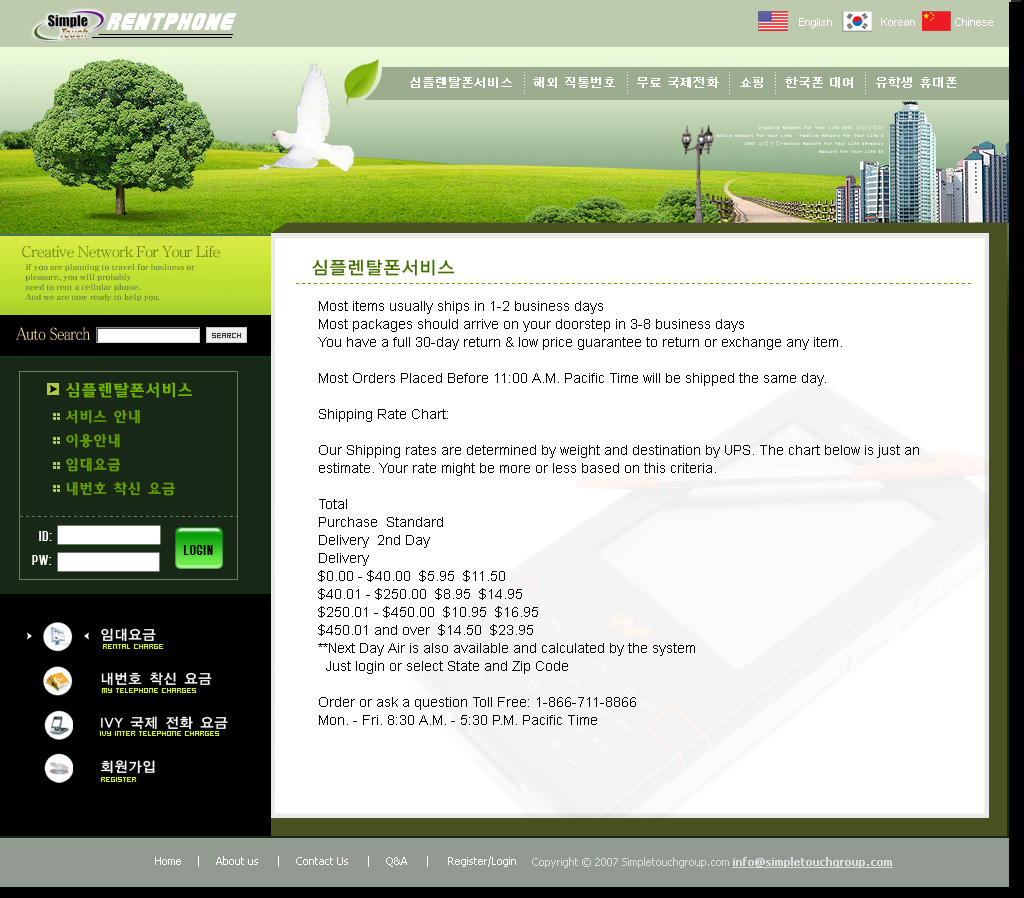Open 내번호 착신 요금 sidebar link

tap(120, 488)
